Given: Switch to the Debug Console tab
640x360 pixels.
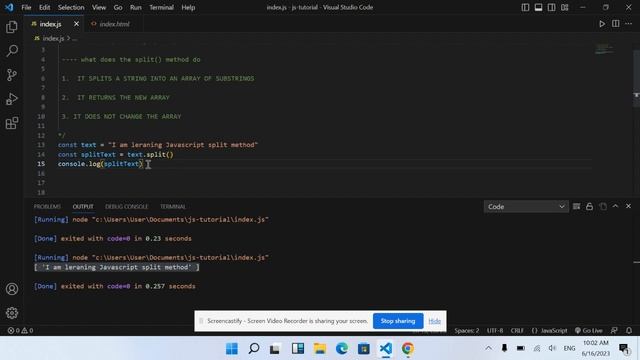Looking at the screenshot, I should [x=127, y=207].
